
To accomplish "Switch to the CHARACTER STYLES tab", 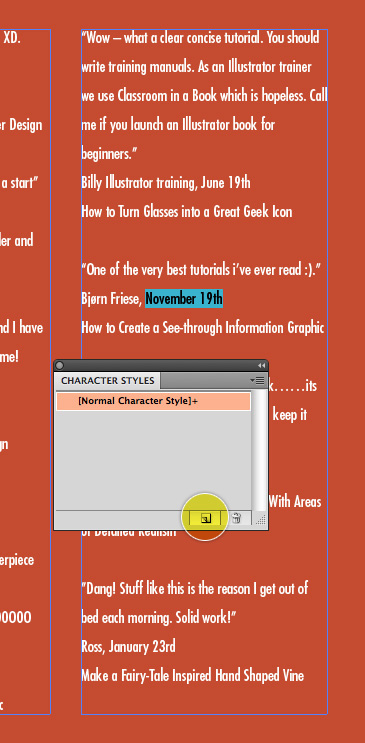I will 108,381.
